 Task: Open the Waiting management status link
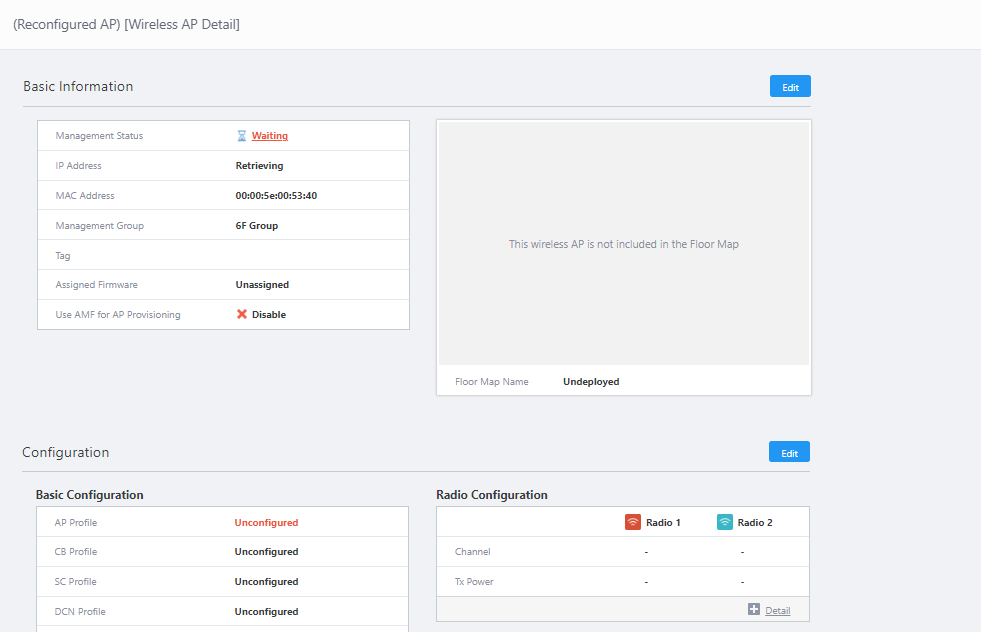pos(269,136)
